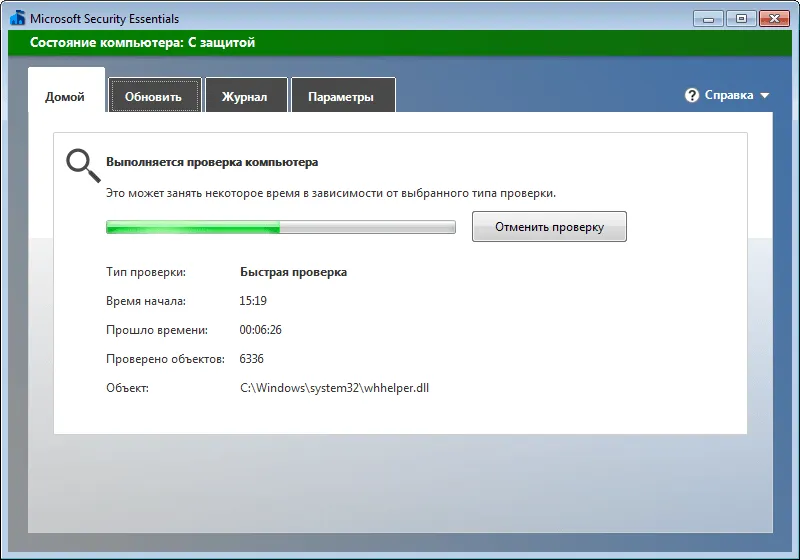Click the green scan progress bar
800x560 pixels.
(x=281, y=227)
